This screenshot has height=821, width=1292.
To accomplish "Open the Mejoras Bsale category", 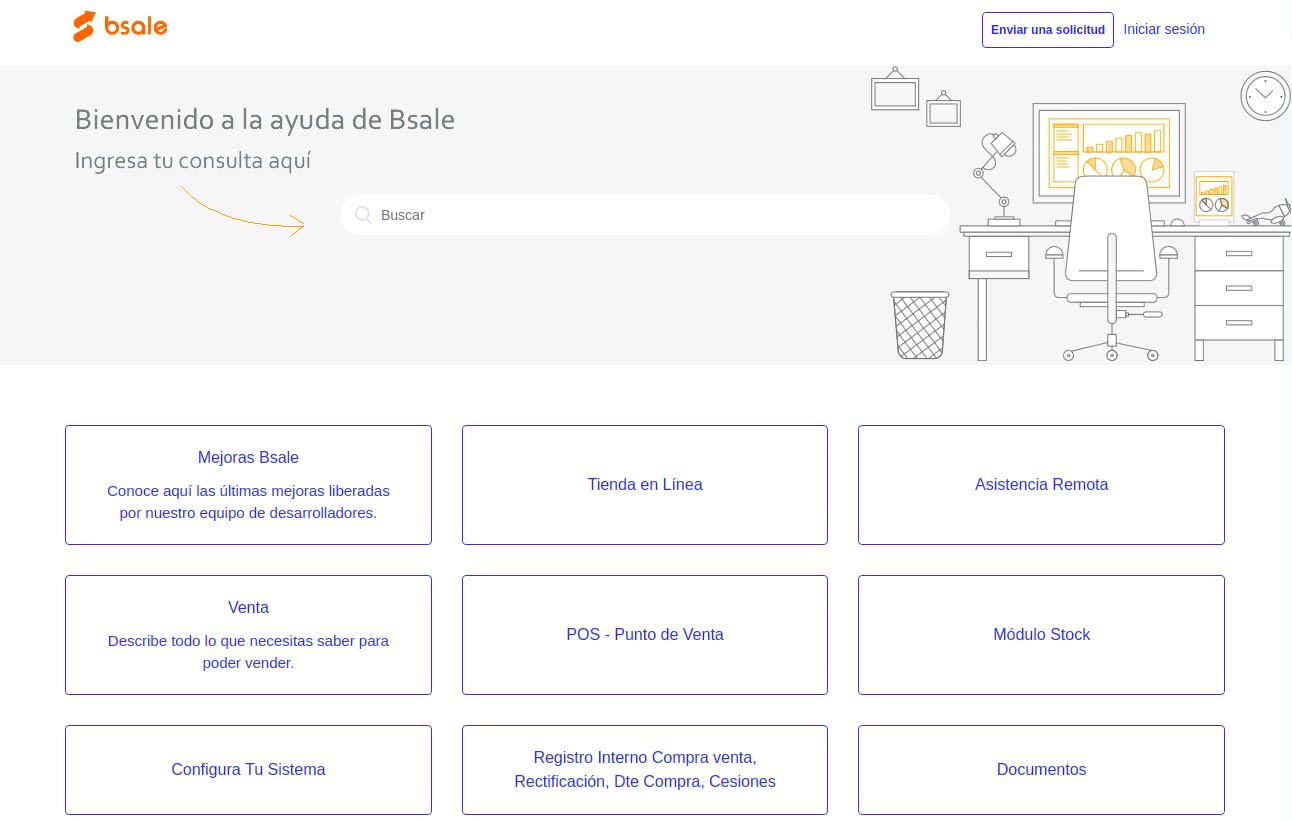I will pyautogui.click(x=248, y=485).
